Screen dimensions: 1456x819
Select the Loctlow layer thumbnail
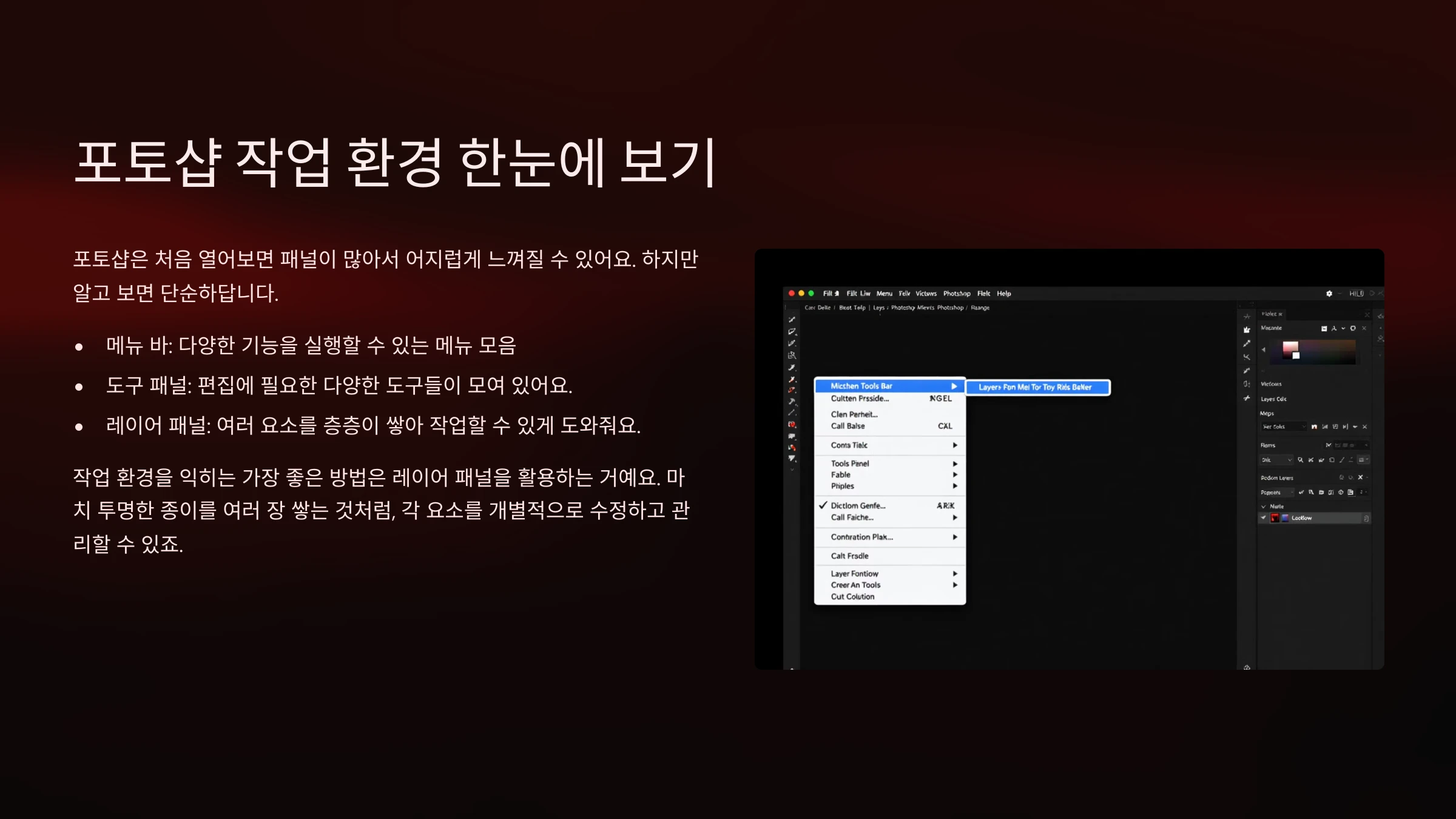point(1275,518)
